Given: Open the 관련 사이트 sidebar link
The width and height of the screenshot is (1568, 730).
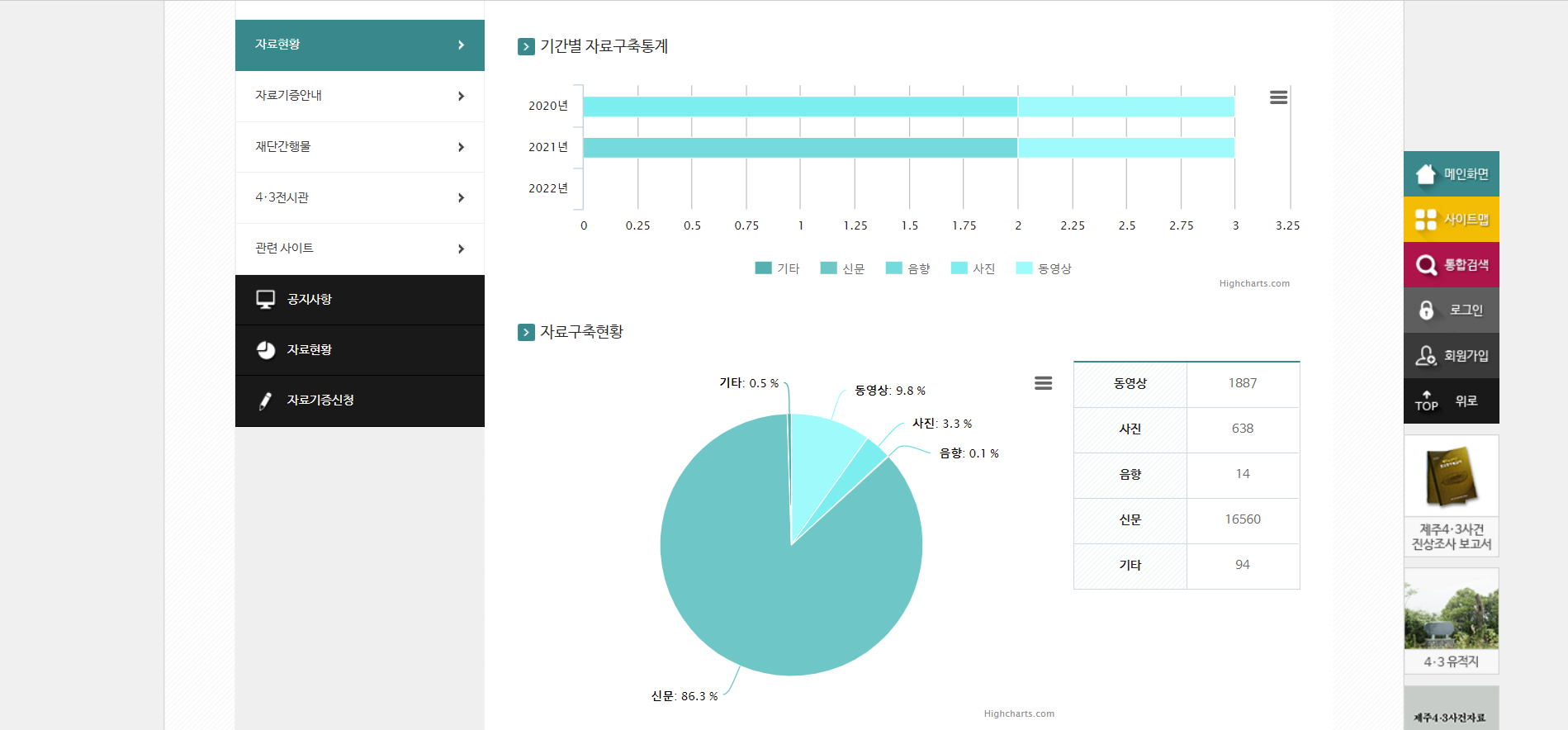Looking at the screenshot, I should pos(284,249).
